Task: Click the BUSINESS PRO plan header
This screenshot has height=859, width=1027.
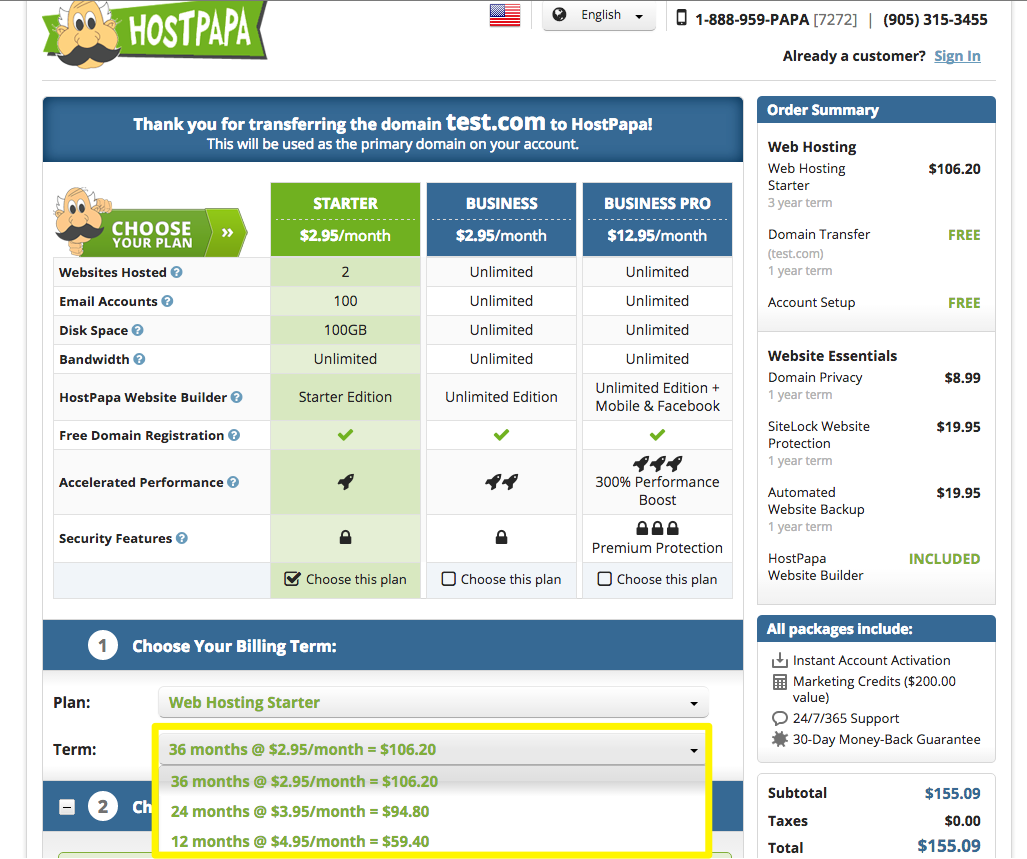Action: pyautogui.click(x=657, y=219)
